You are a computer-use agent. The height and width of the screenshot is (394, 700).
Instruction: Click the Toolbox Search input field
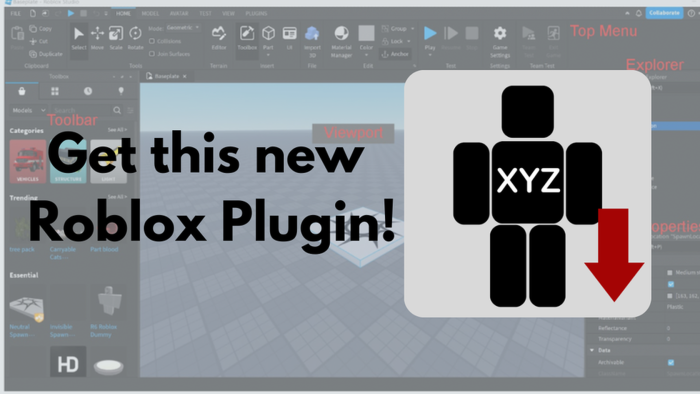82,110
